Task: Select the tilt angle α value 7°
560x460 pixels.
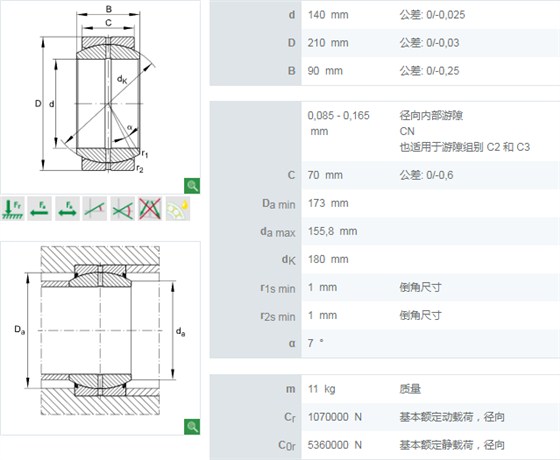Action: pyautogui.click(x=316, y=343)
